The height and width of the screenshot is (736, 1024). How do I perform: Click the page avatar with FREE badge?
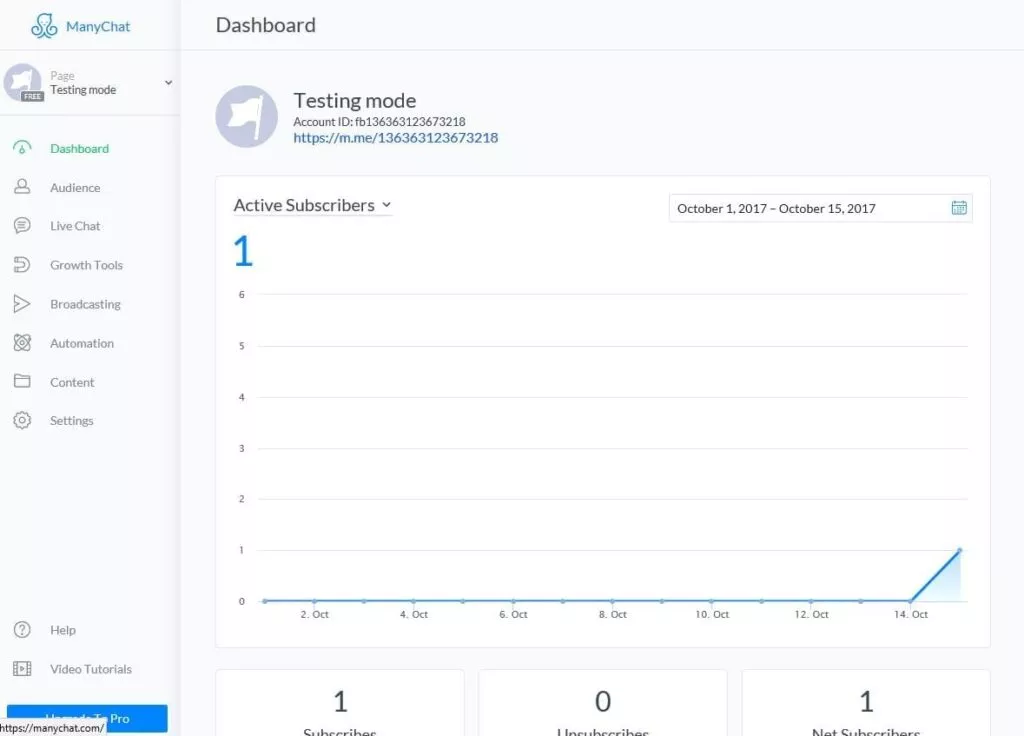click(24, 82)
